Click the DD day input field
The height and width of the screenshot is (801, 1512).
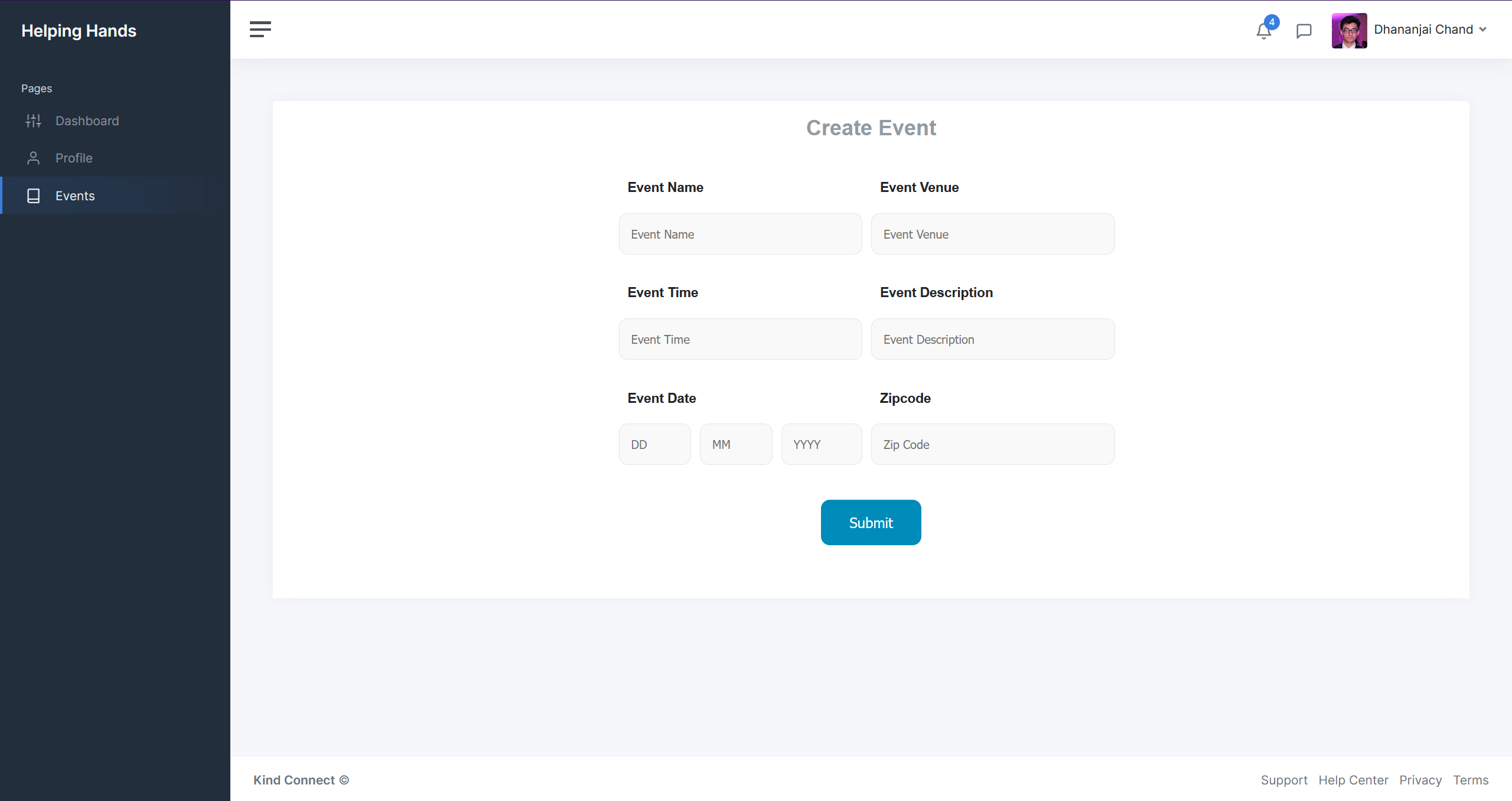pyautogui.click(x=654, y=444)
